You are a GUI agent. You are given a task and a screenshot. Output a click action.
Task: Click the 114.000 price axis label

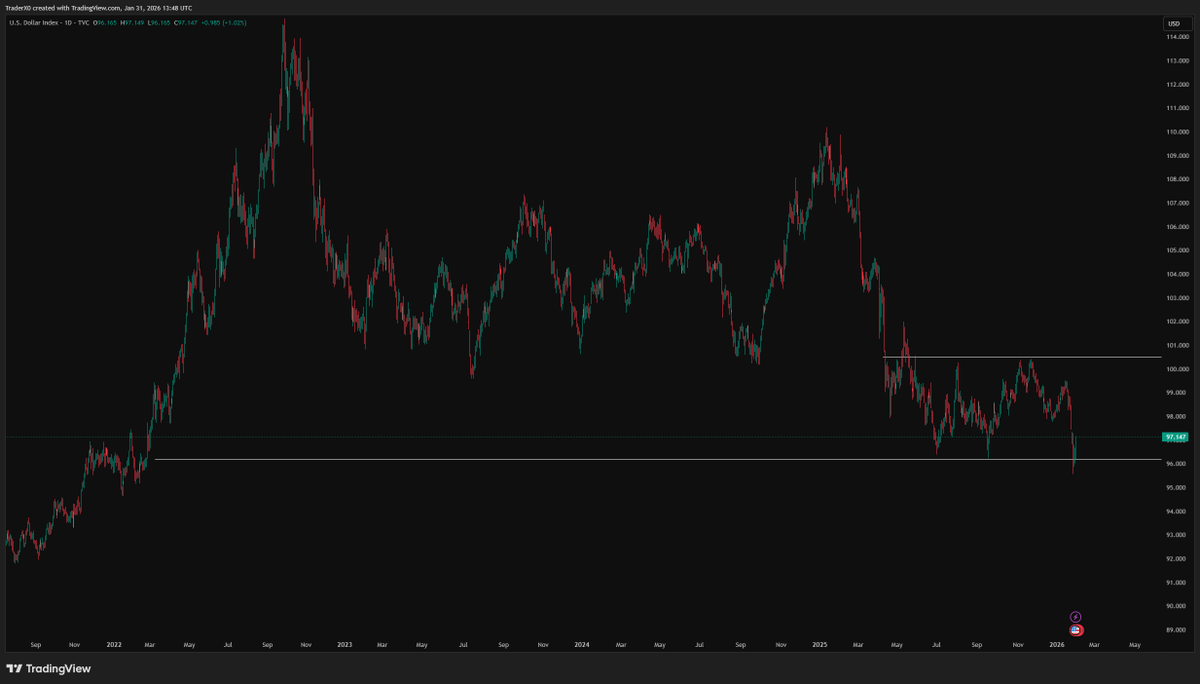coord(1176,37)
